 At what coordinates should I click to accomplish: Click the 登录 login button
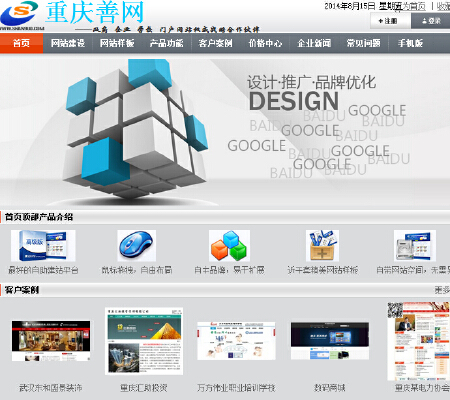tap(431, 21)
